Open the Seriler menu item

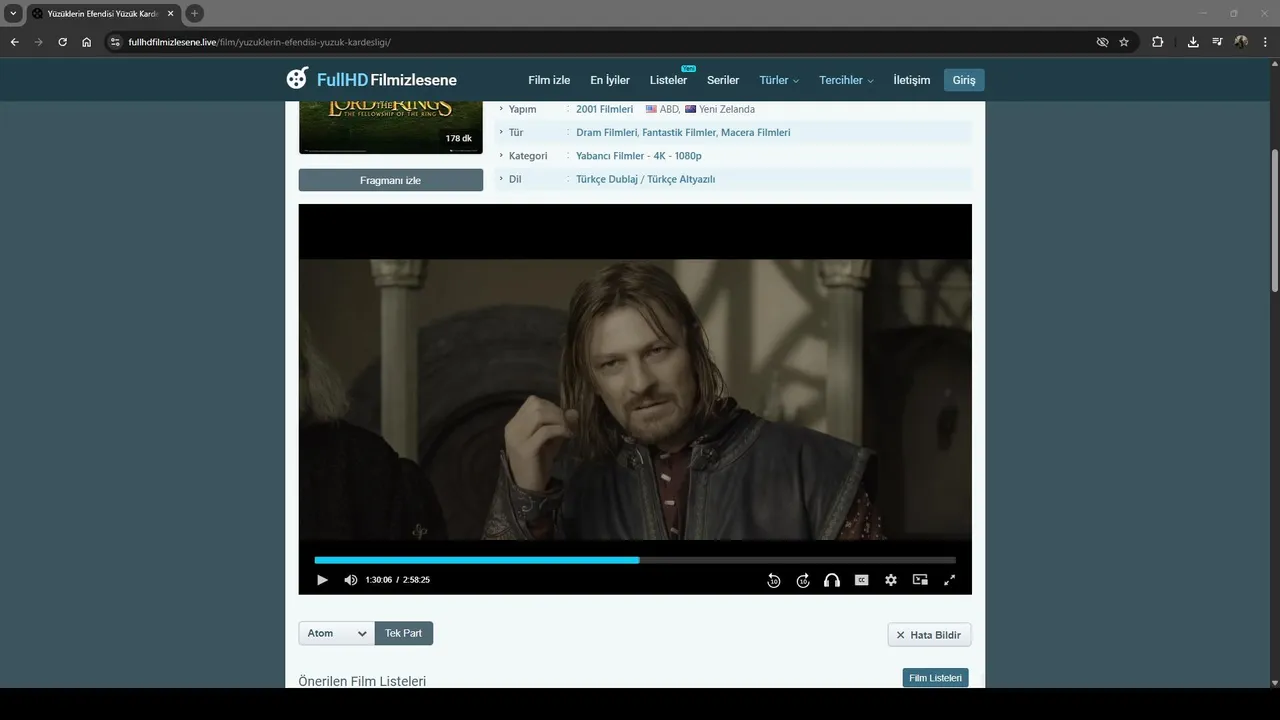(x=723, y=80)
